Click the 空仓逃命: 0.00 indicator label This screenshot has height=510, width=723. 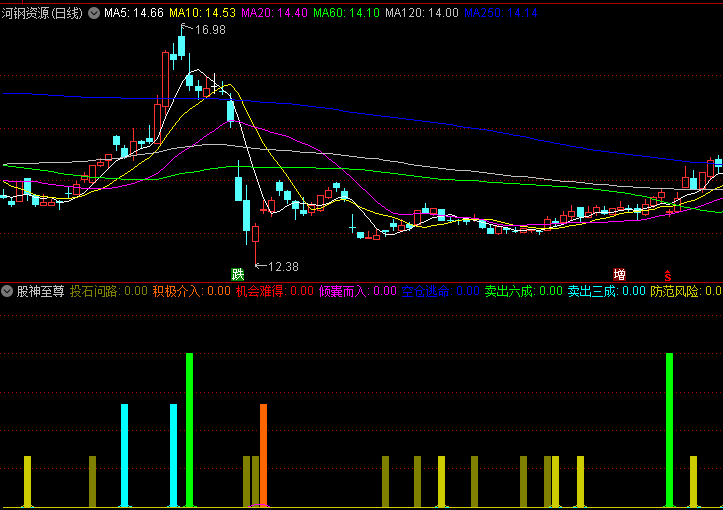coord(441,291)
